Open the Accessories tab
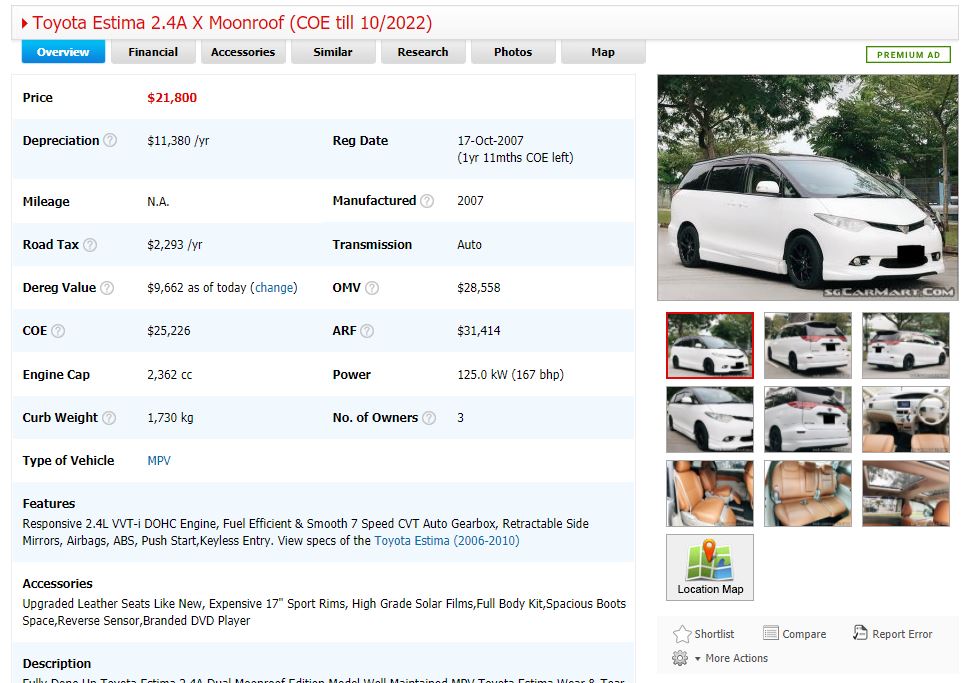The height and width of the screenshot is (683, 966). [243, 52]
